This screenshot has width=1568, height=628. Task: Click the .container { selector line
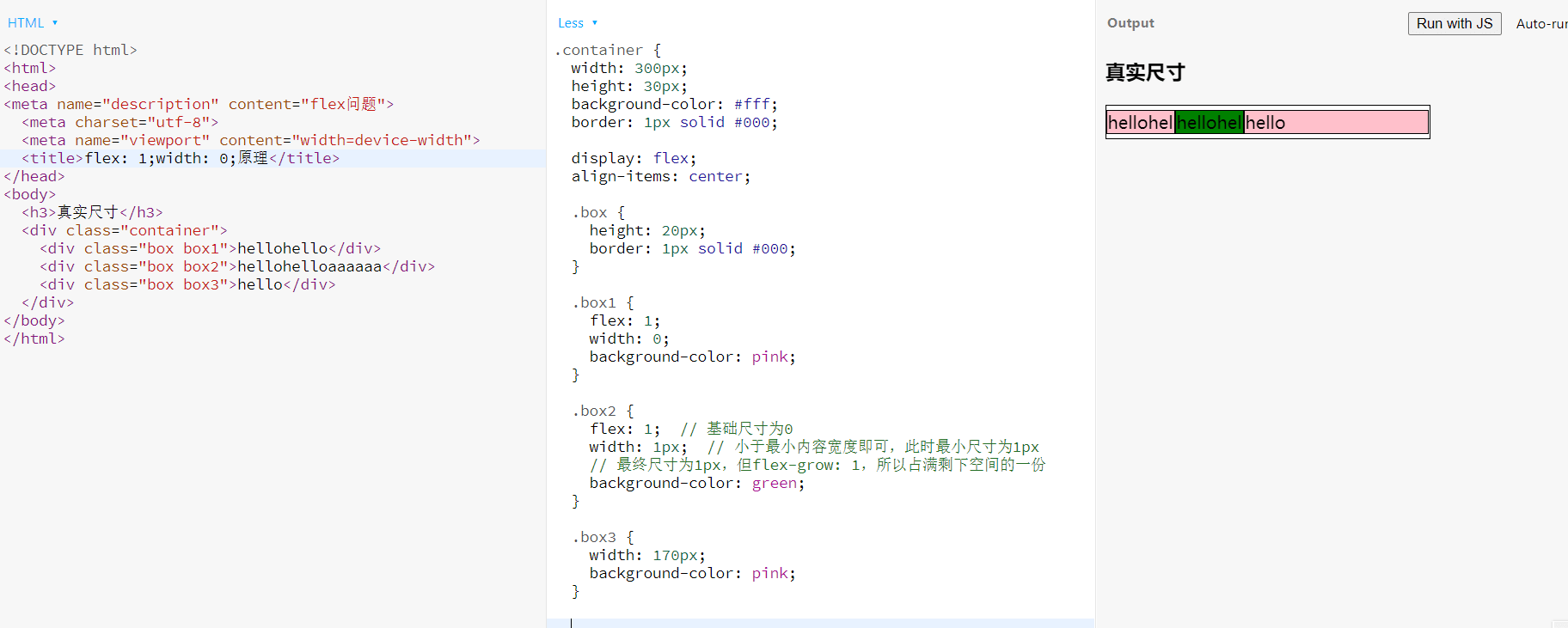[608, 50]
